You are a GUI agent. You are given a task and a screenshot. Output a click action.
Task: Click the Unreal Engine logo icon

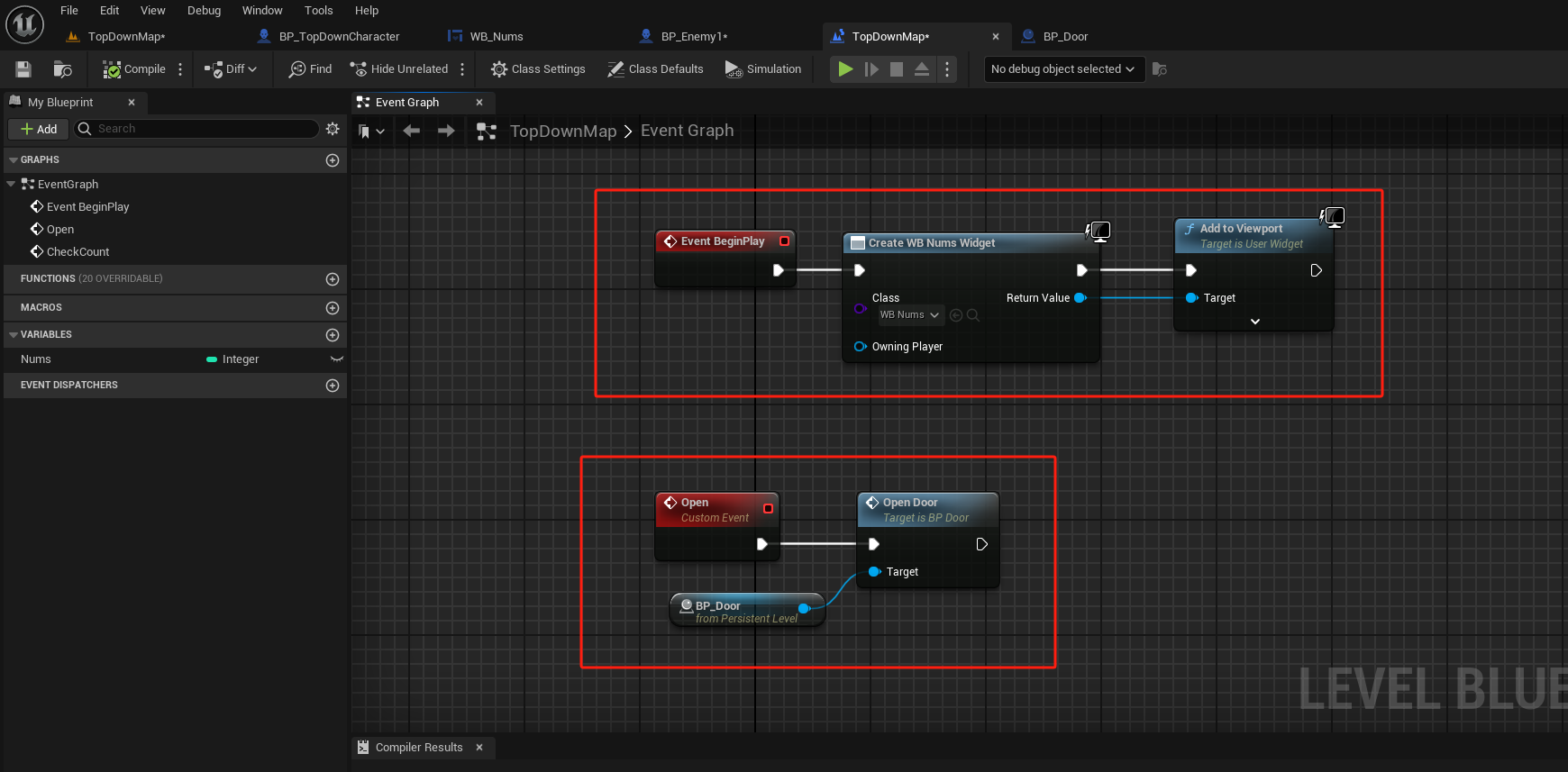(x=24, y=24)
